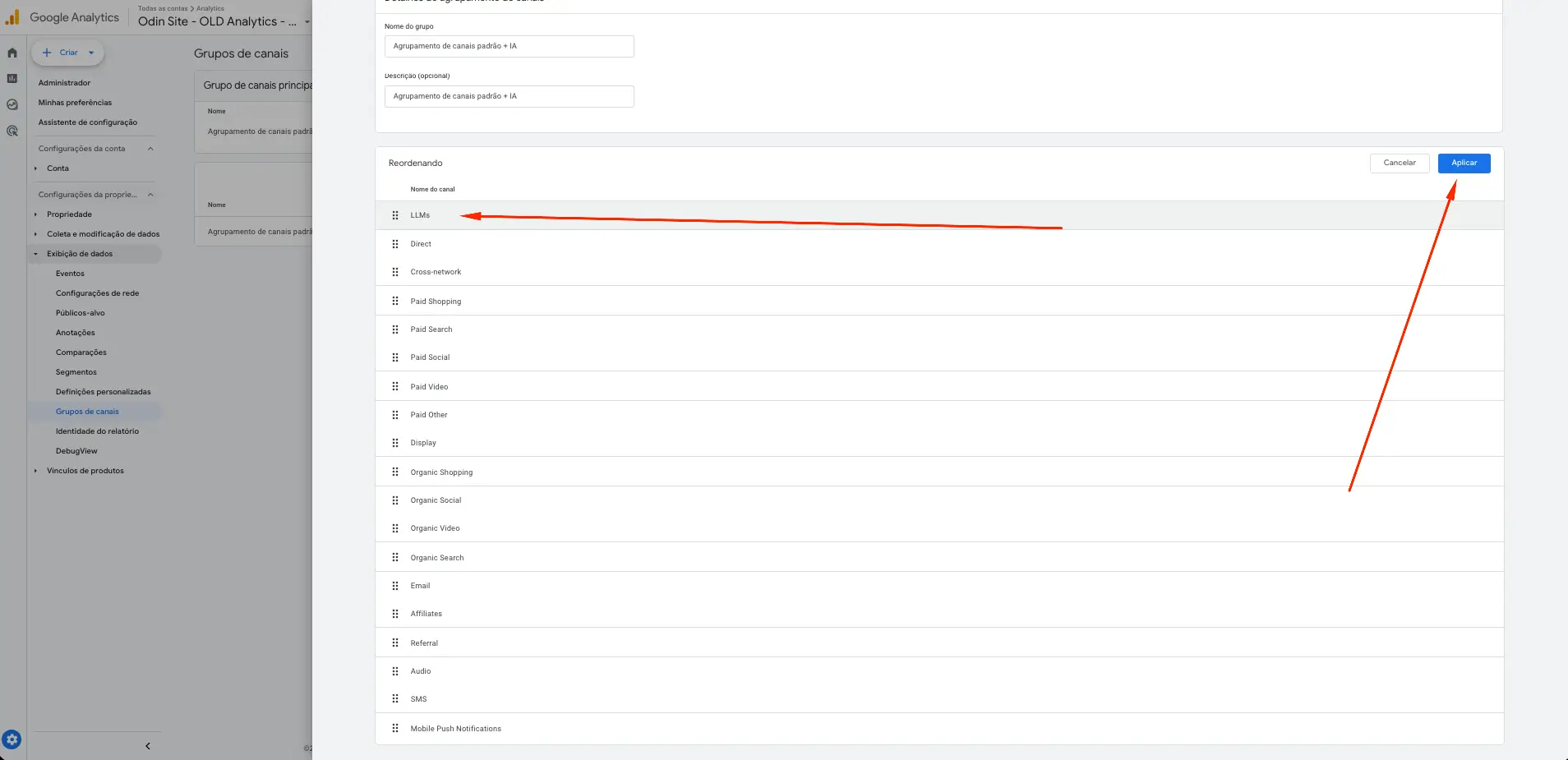
Task: Grab the drag handle beside LLMs
Action: (x=395, y=215)
